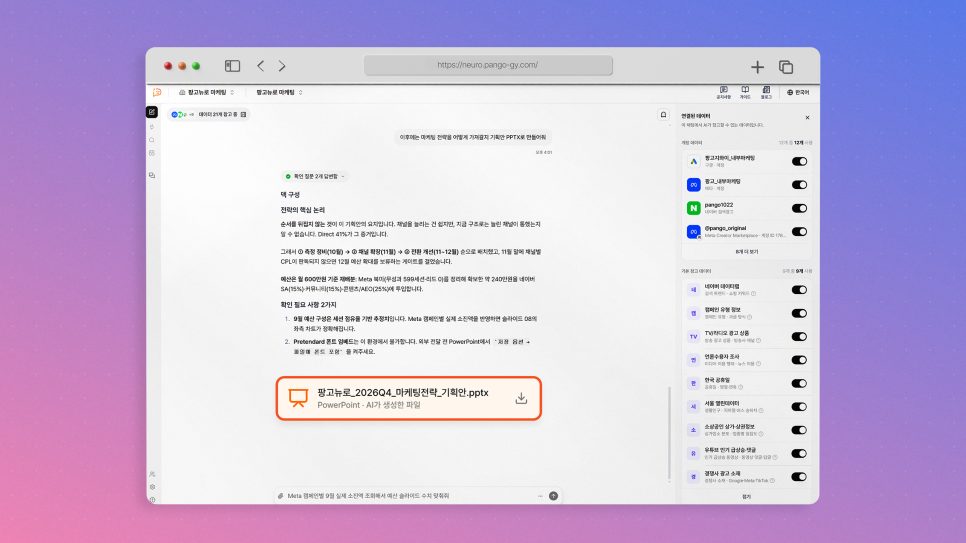Open the 팡고뉴로_2026Q4_마케팅전략_기획안.pptx file card
The width and height of the screenshot is (966, 543).
point(409,398)
